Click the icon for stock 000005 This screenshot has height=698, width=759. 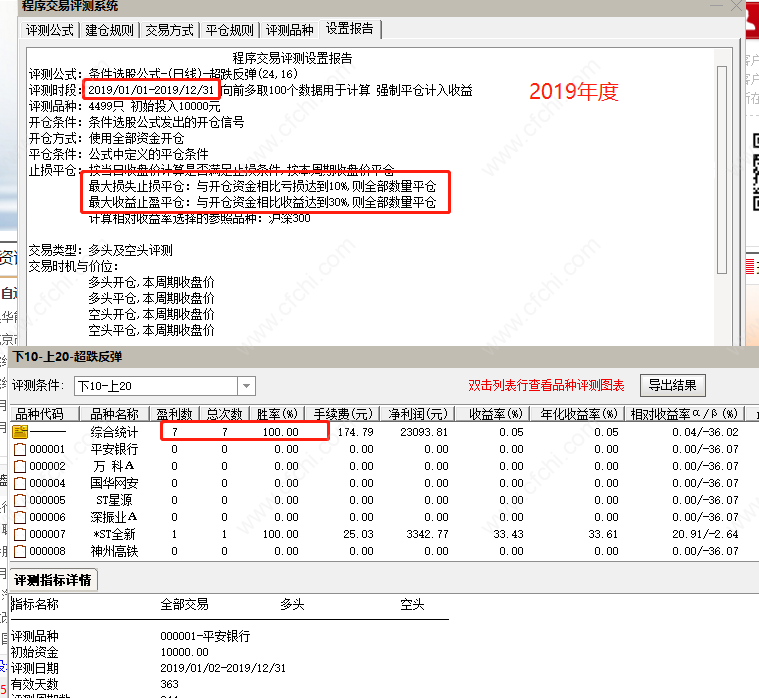(x=20, y=500)
